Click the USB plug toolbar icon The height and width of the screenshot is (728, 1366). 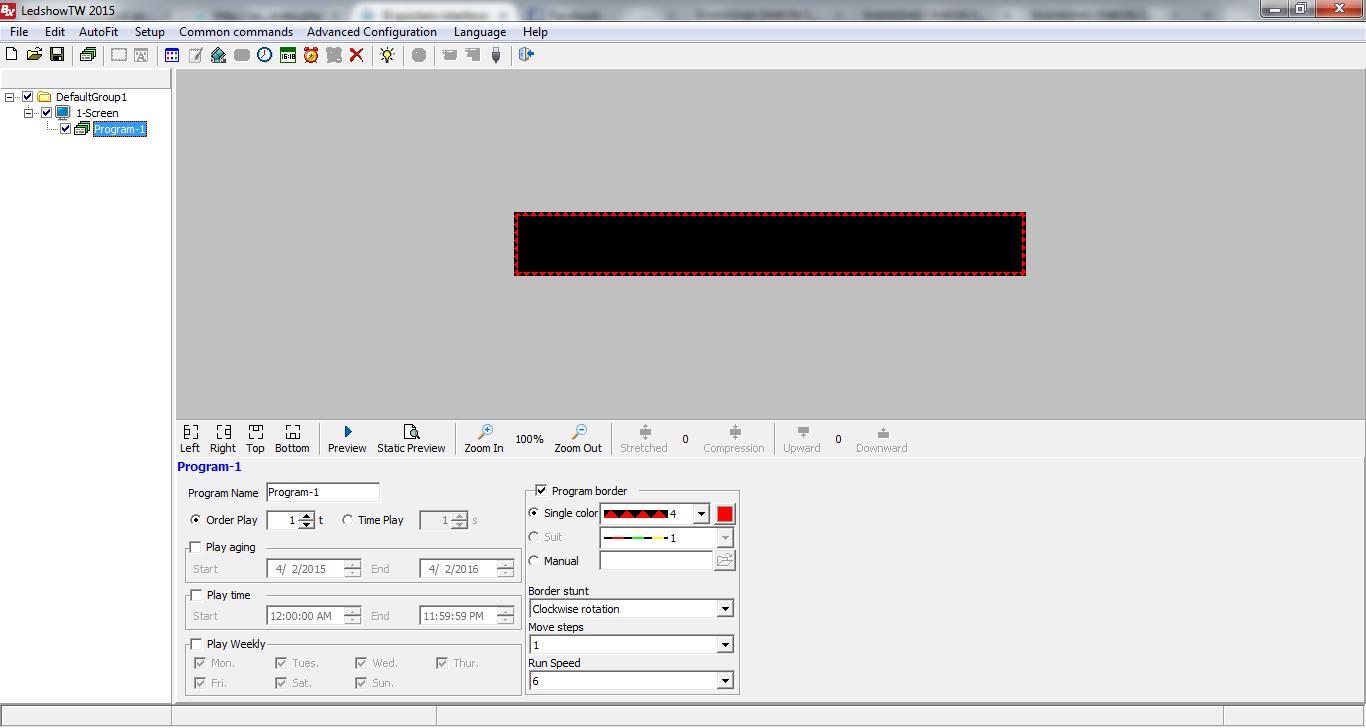click(495, 55)
